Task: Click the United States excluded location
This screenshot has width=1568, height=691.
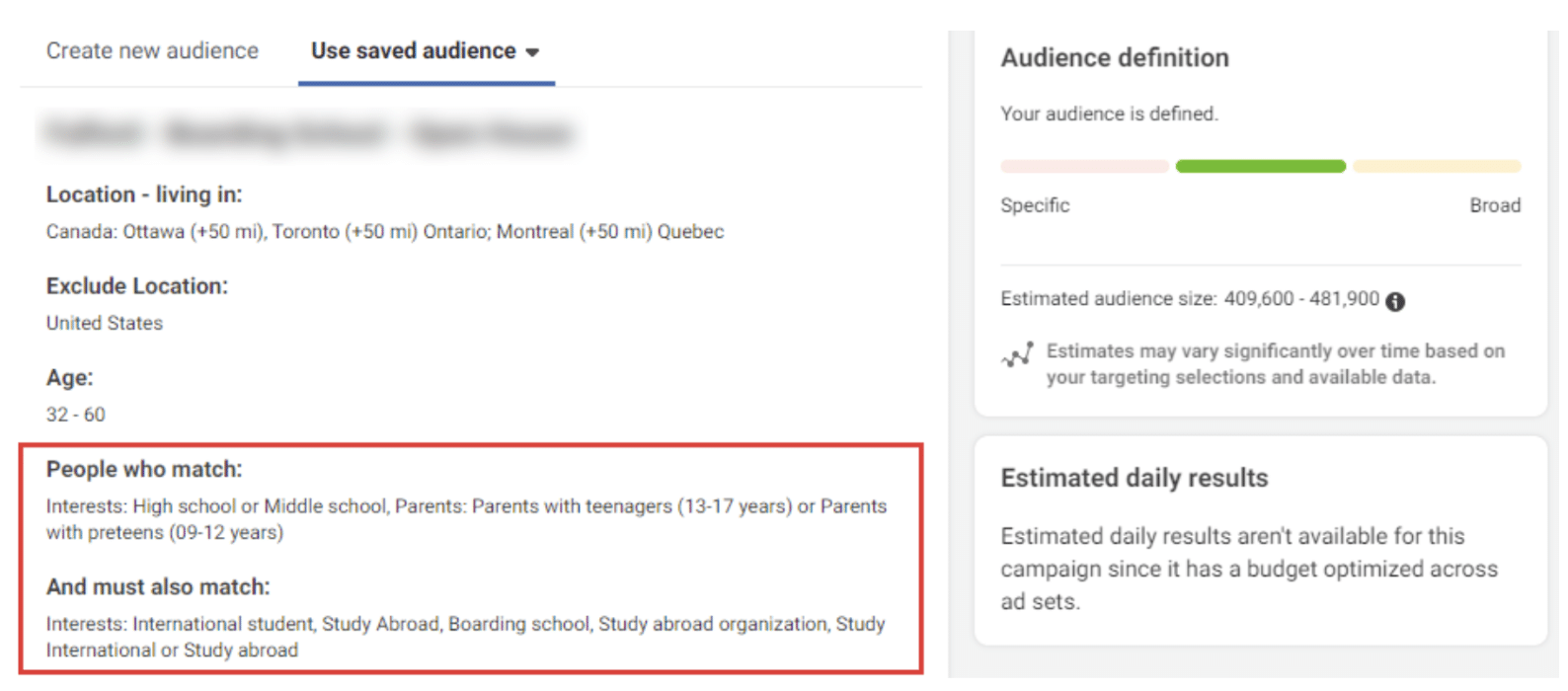Action: click(x=105, y=323)
